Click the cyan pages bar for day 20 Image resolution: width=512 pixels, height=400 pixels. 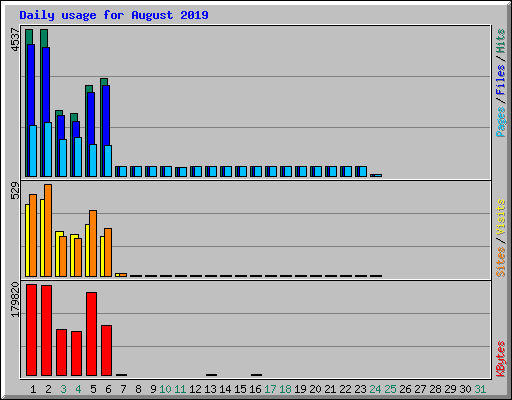tap(318, 171)
